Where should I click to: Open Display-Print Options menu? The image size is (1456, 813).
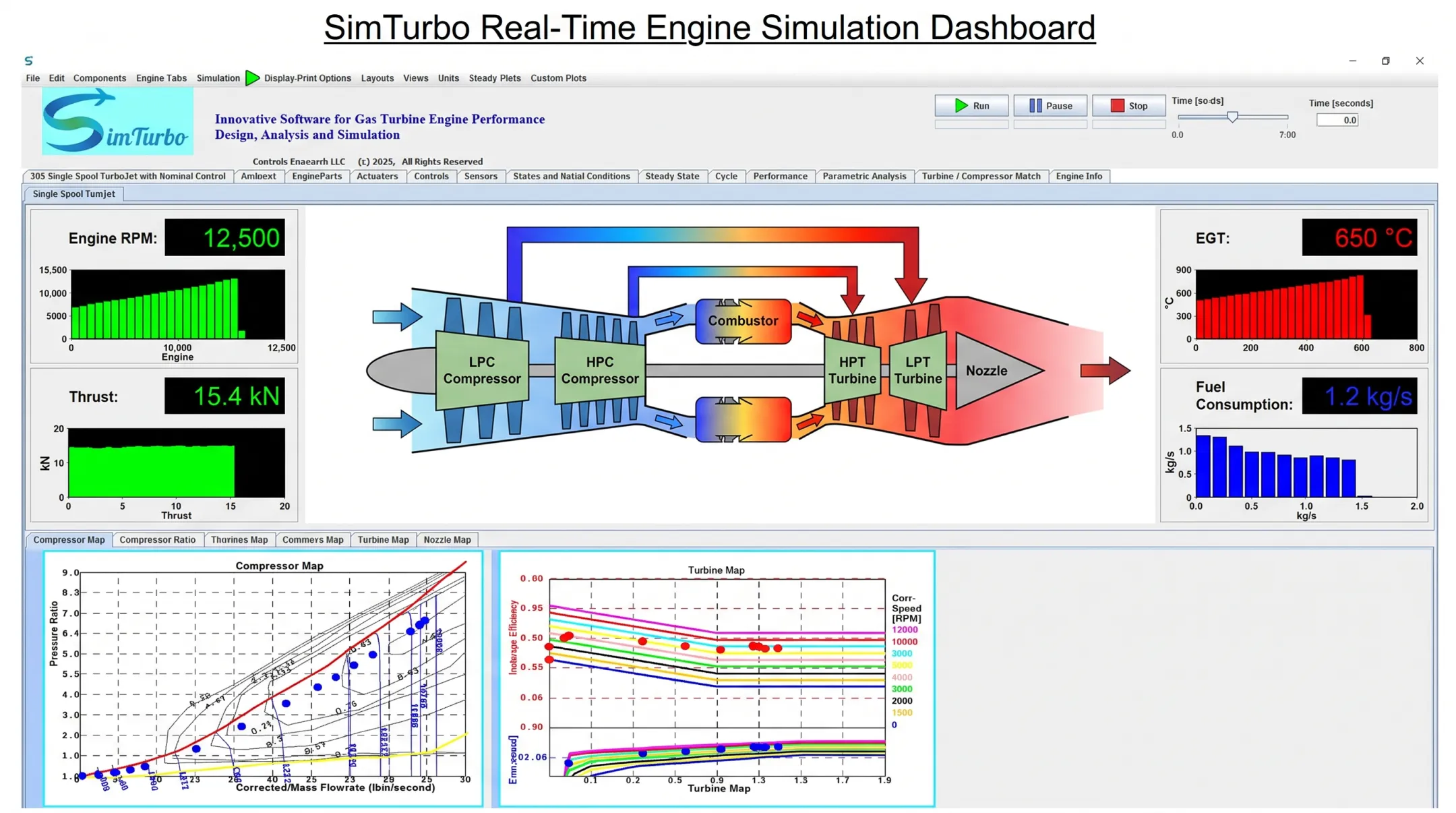pos(307,78)
